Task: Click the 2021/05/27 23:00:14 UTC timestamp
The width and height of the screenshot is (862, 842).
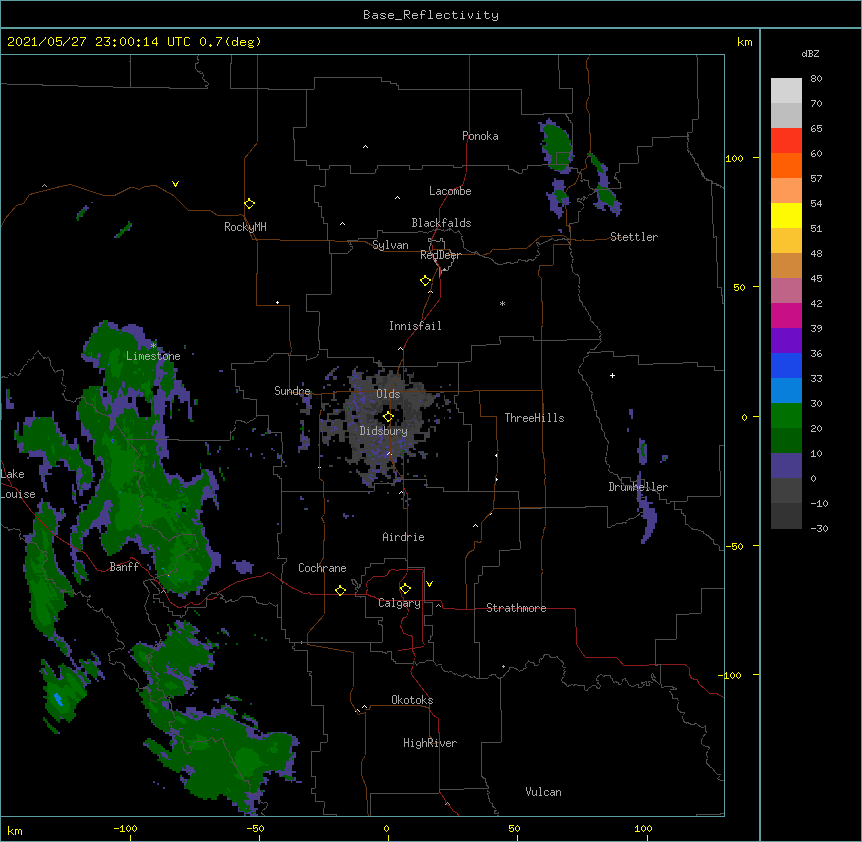Action: [99, 42]
